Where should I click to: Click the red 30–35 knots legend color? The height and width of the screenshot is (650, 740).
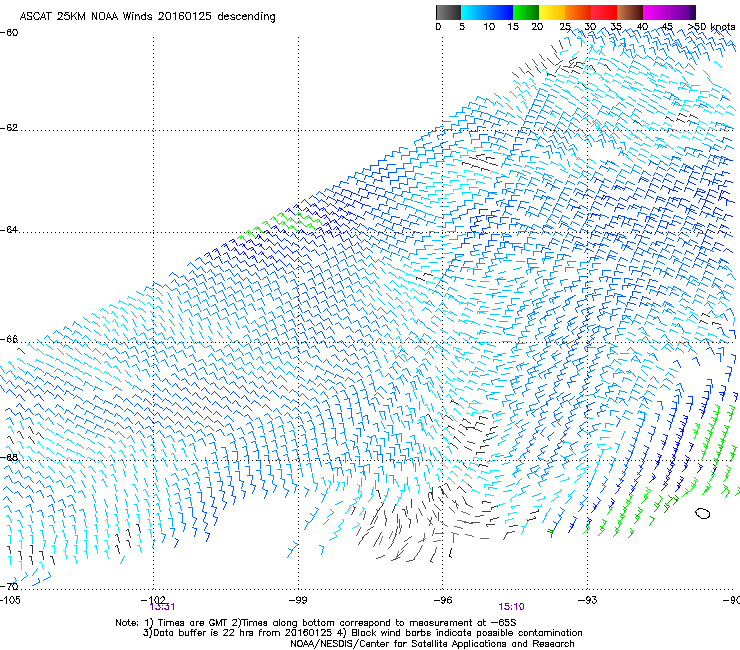[x=604, y=12]
